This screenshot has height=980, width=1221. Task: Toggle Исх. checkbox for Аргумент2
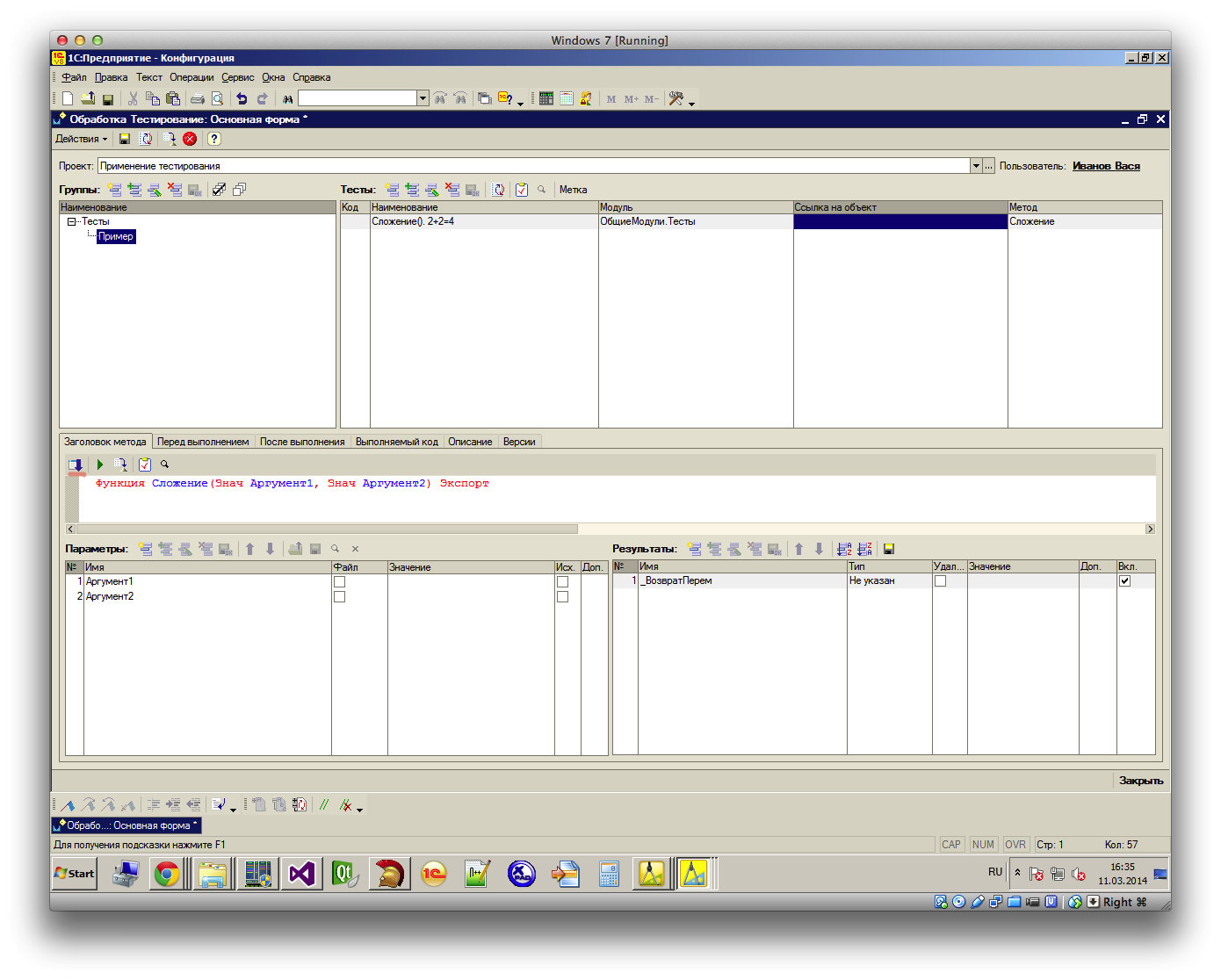click(562, 596)
